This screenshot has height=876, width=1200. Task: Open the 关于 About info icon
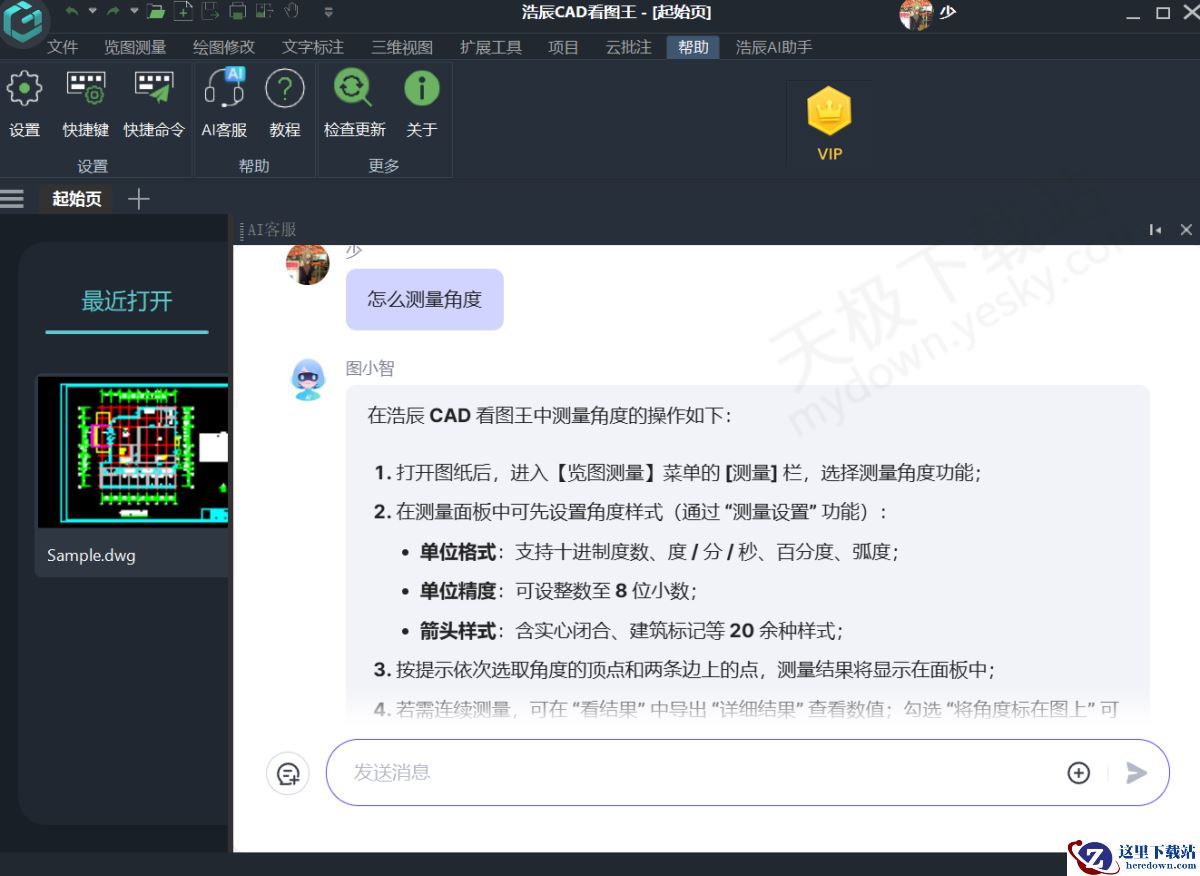tap(421, 87)
